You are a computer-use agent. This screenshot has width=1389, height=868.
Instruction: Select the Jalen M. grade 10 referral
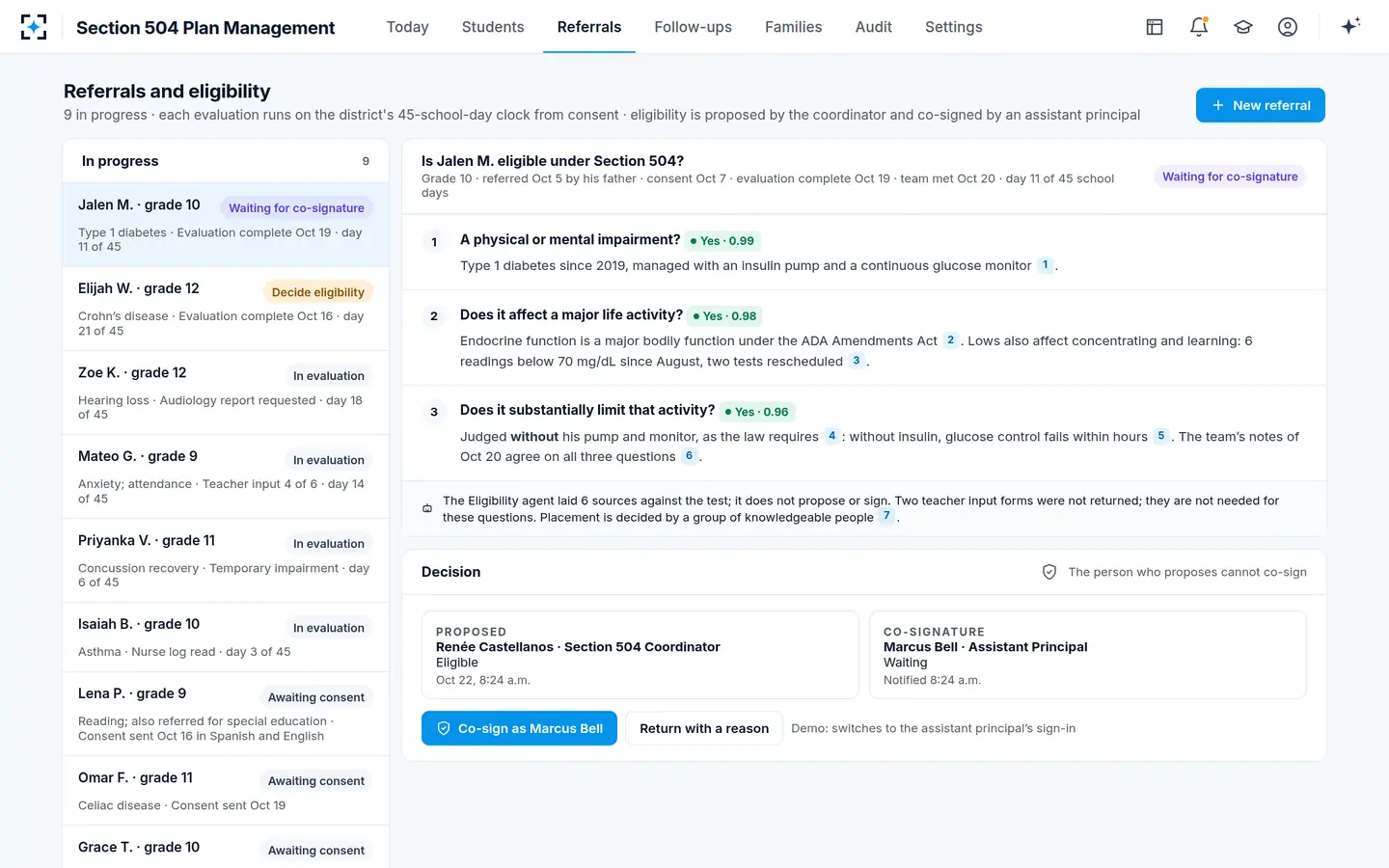click(x=226, y=225)
